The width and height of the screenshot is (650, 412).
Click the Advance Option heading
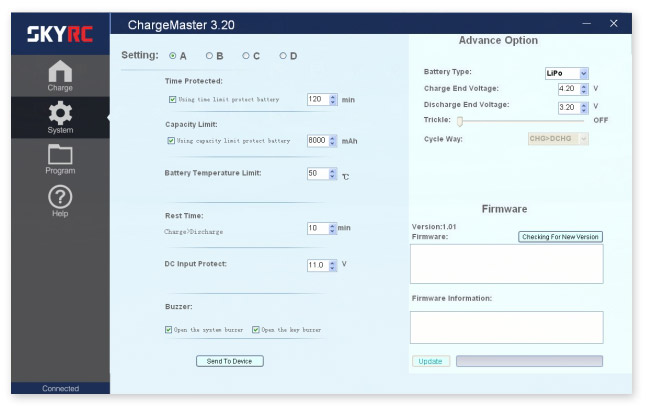pyautogui.click(x=498, y=40)
